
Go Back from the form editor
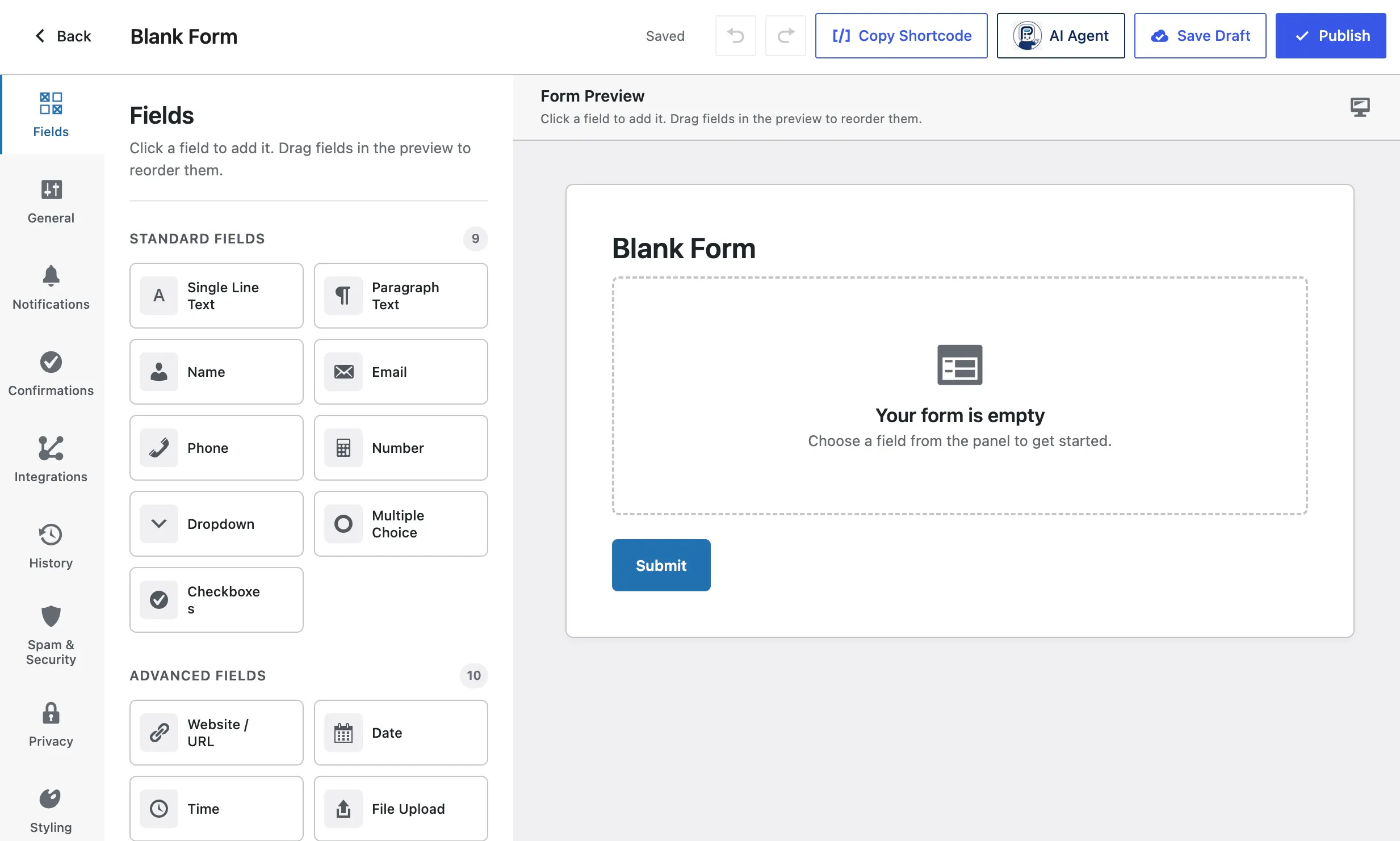point(63,36)
